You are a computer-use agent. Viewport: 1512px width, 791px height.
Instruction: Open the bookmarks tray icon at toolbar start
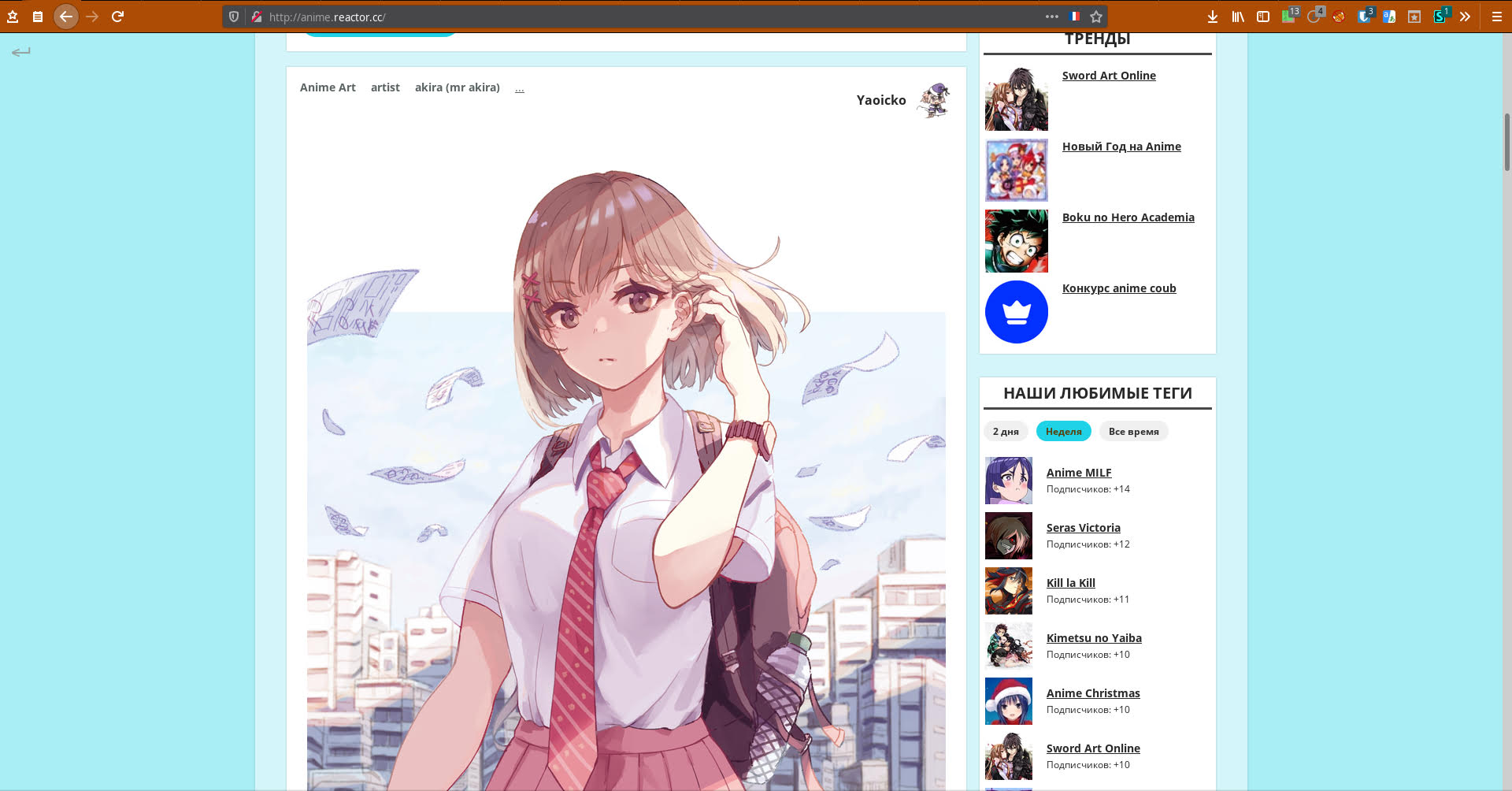coord(13,17)
